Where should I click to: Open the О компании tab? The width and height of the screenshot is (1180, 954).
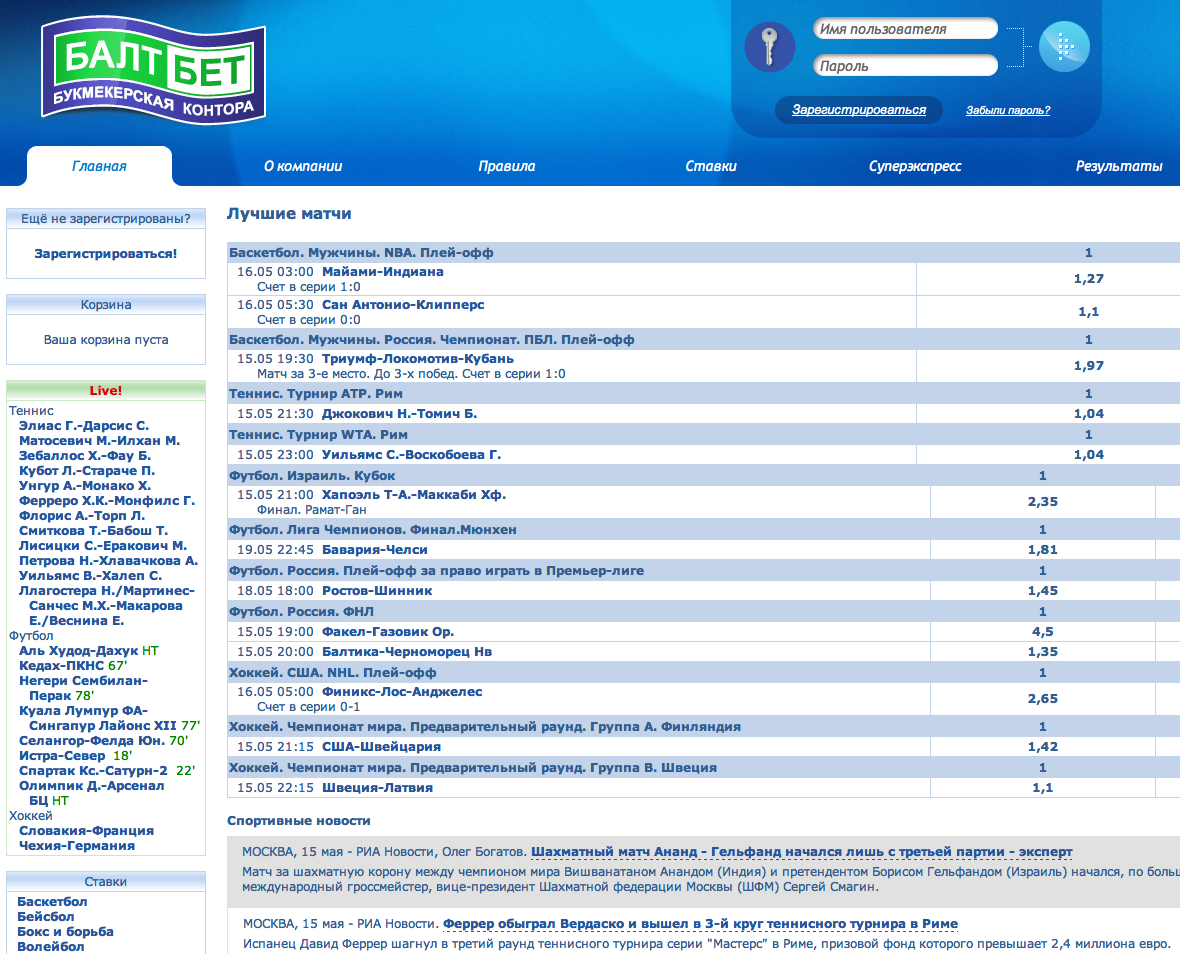[303, 166]
